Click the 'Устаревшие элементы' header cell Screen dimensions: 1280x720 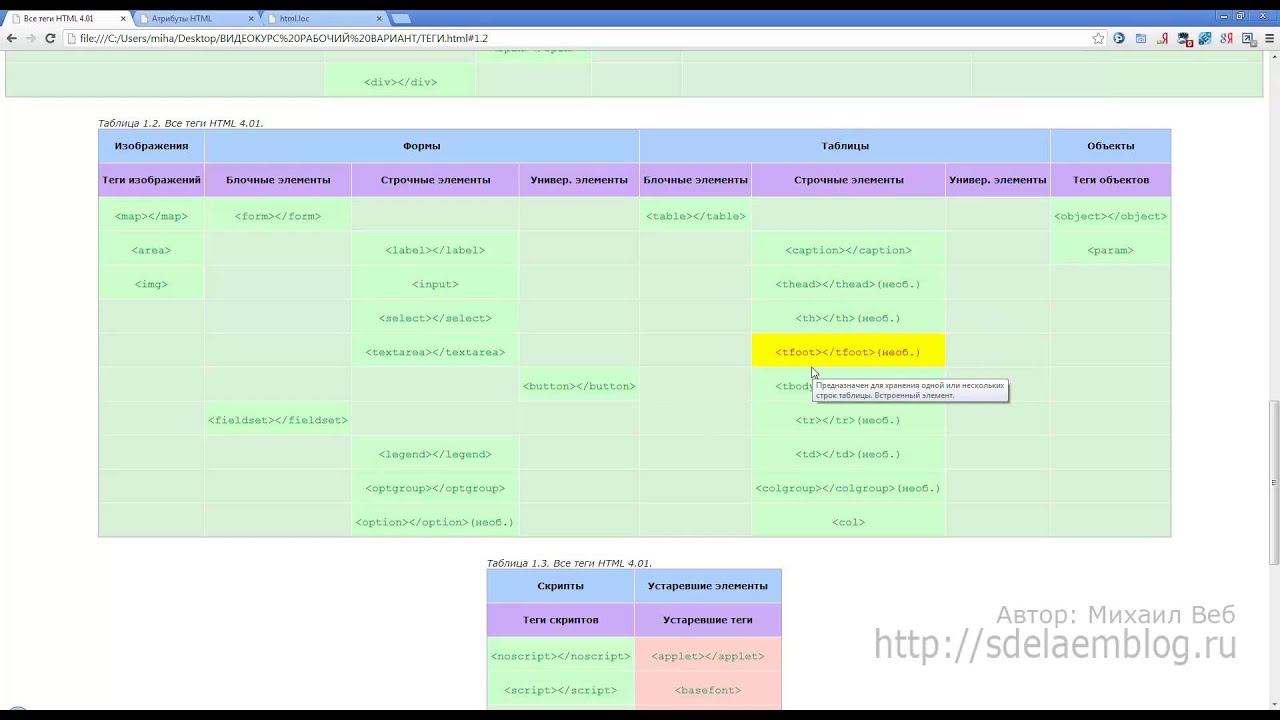tap(707, 586)
